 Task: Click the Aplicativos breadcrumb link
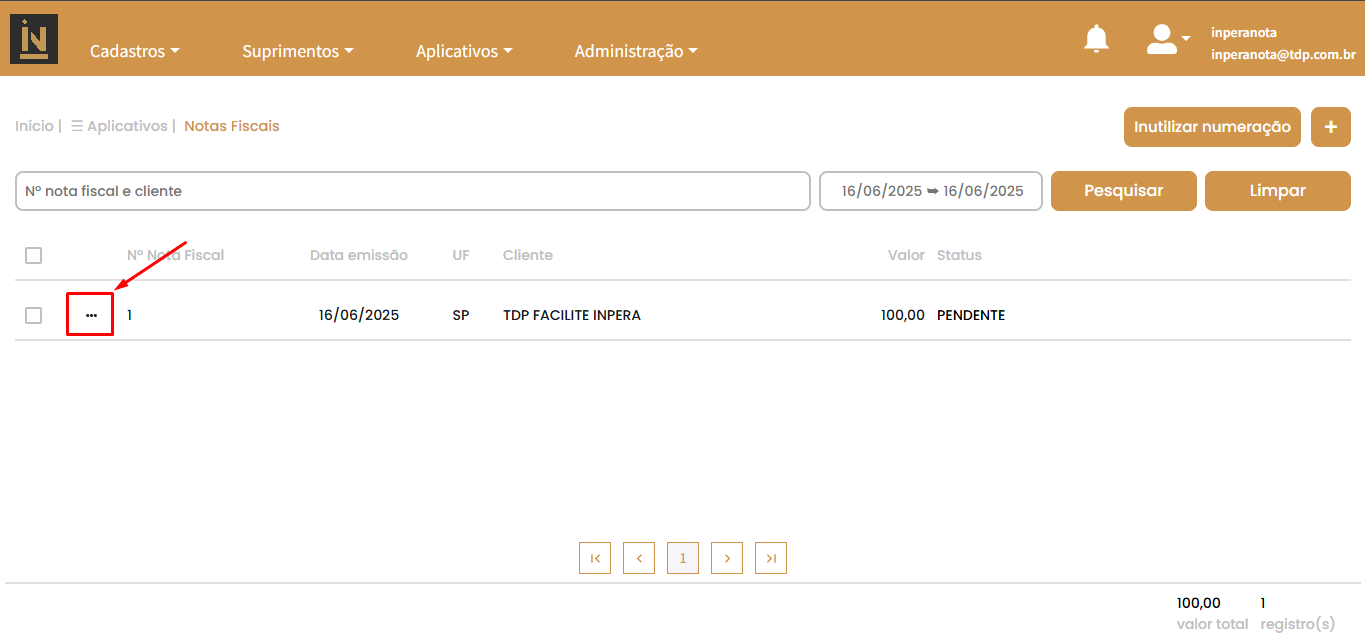(x=119, y=126)
